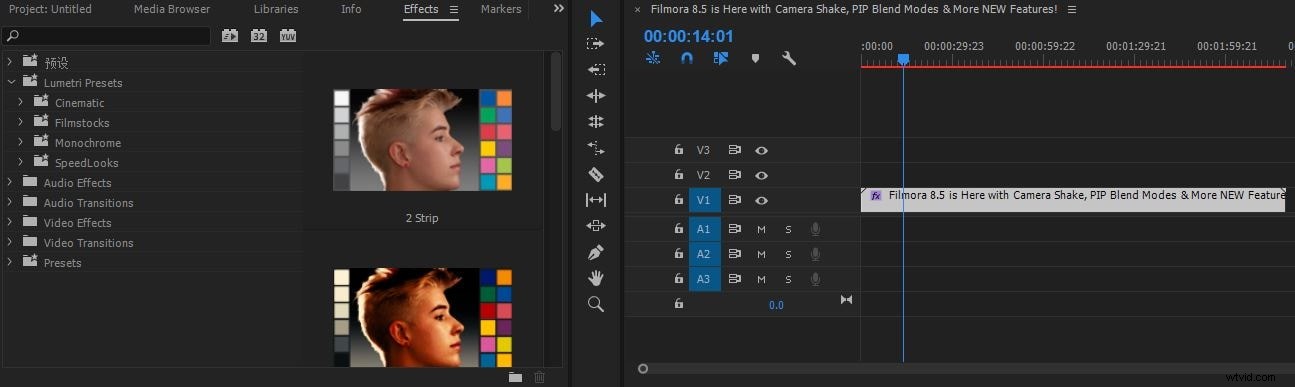Click the timeline zoom scroll bar handle

point(643,368)
